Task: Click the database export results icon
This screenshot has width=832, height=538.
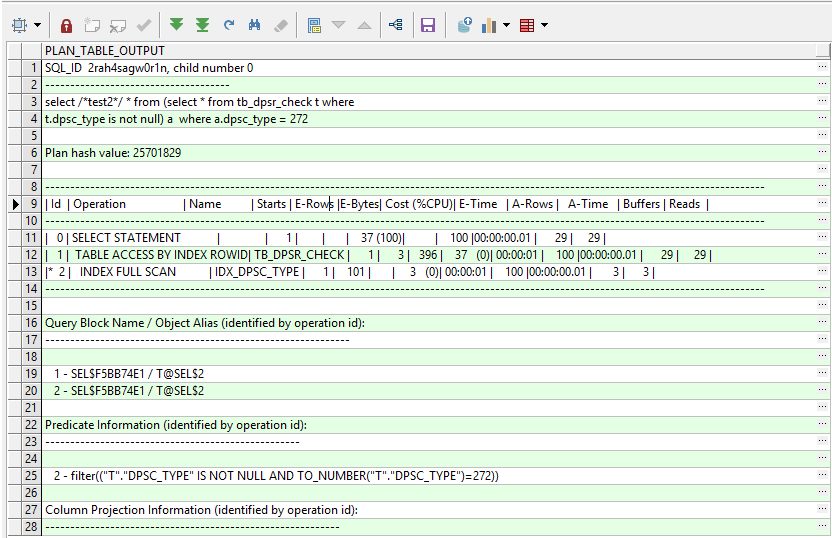Action: click(464, 25)
